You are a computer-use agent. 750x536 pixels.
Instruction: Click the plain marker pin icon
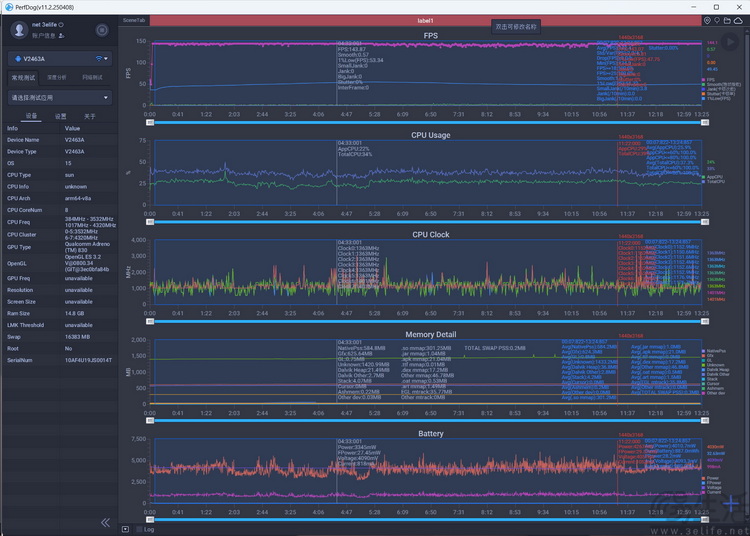click(717, 21)
